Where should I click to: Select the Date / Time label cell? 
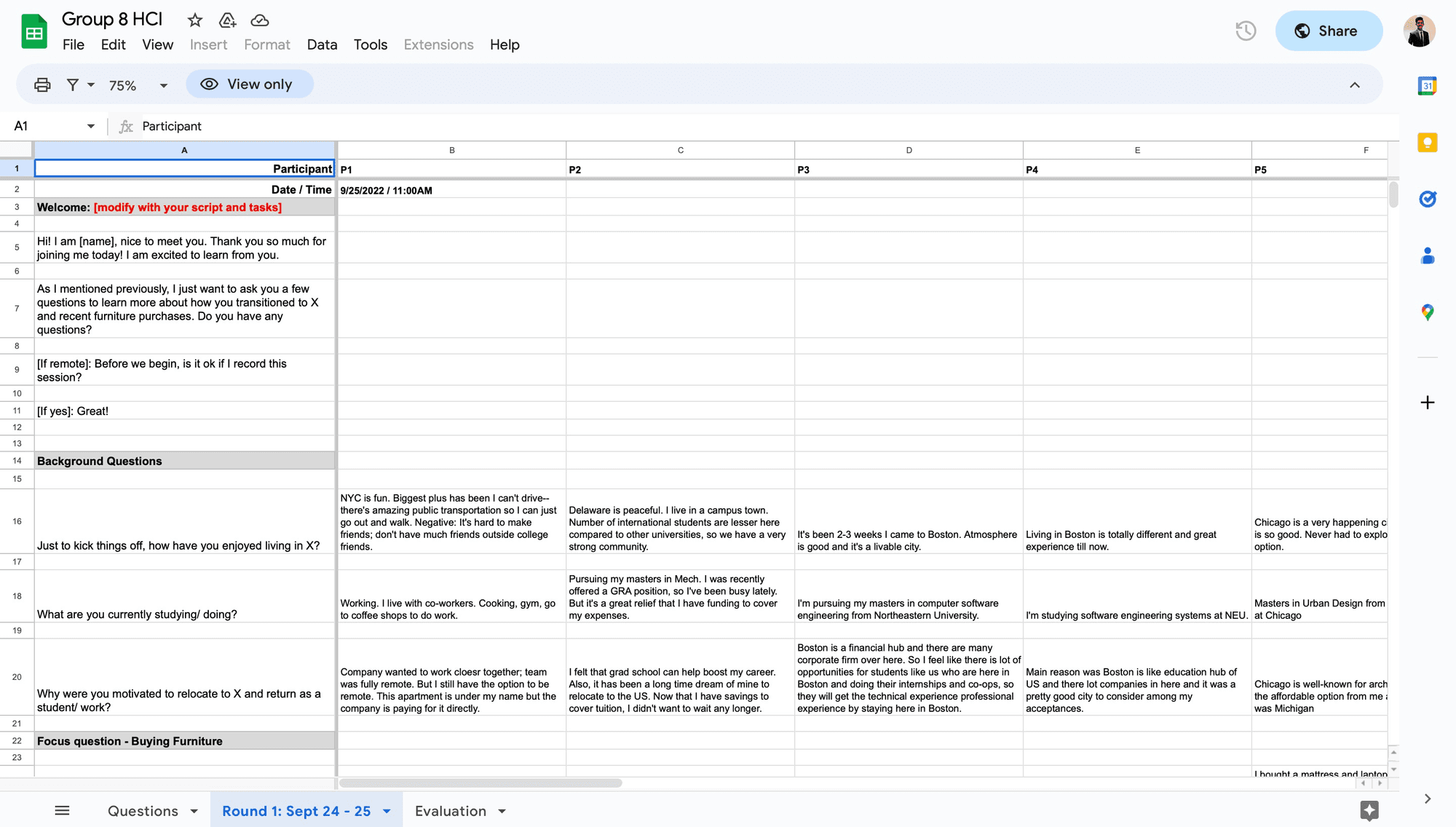pos(184,189)
